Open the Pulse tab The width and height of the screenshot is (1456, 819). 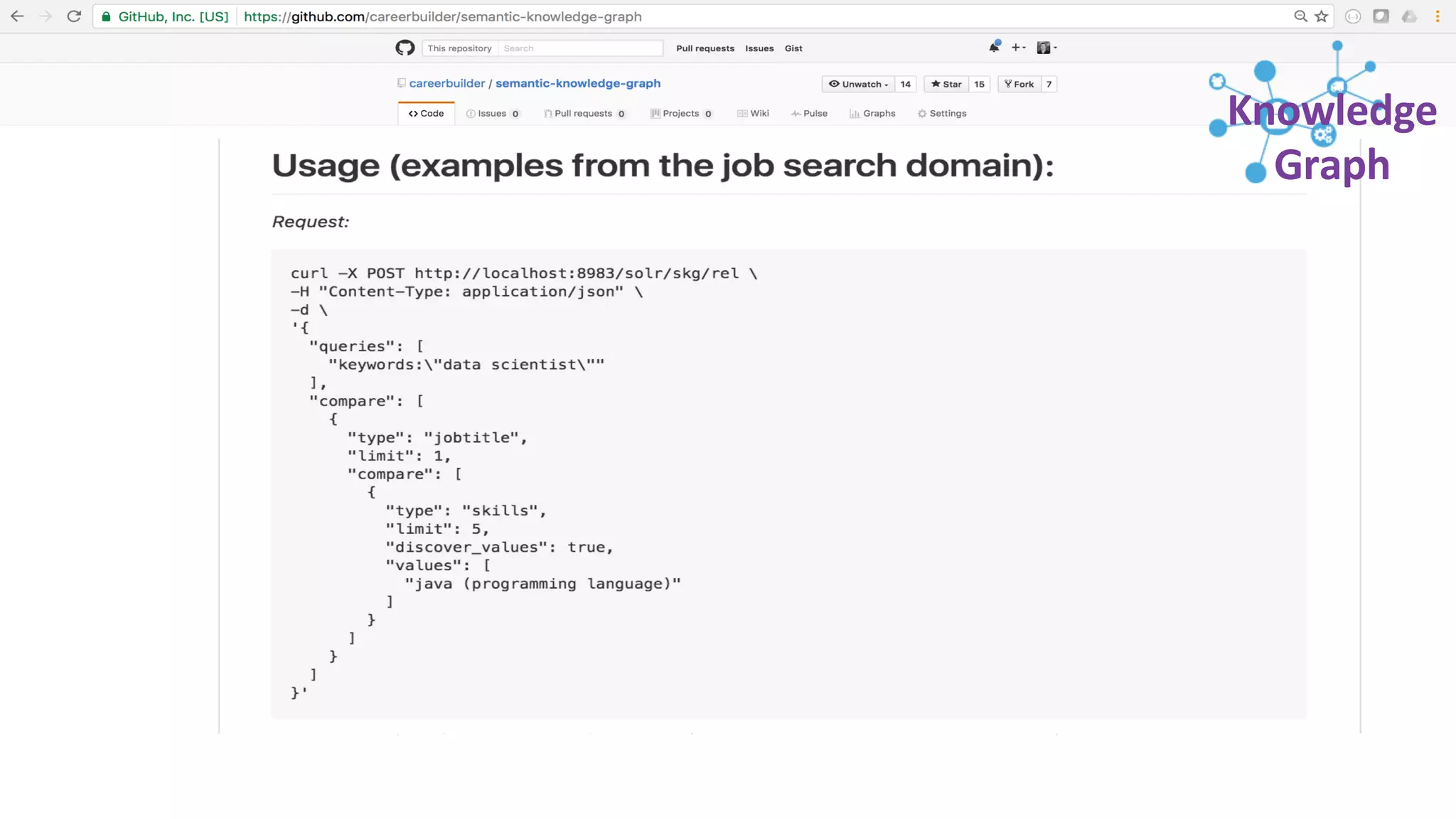pyautogui.click(x=809, y=113)
